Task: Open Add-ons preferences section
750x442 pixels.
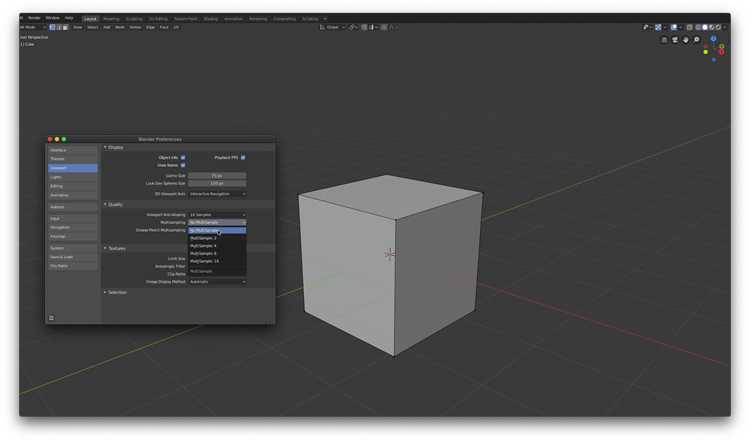Action: point(73,207)
